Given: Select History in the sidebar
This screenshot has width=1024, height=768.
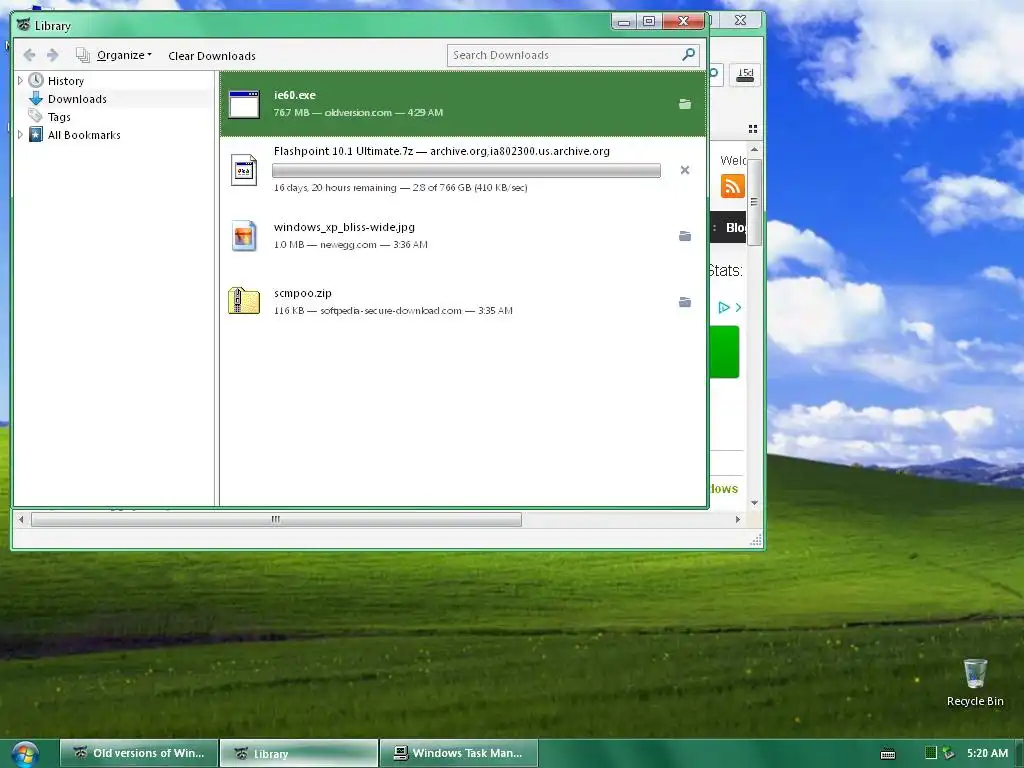Looking at the screenshot, I should point(65,81).
